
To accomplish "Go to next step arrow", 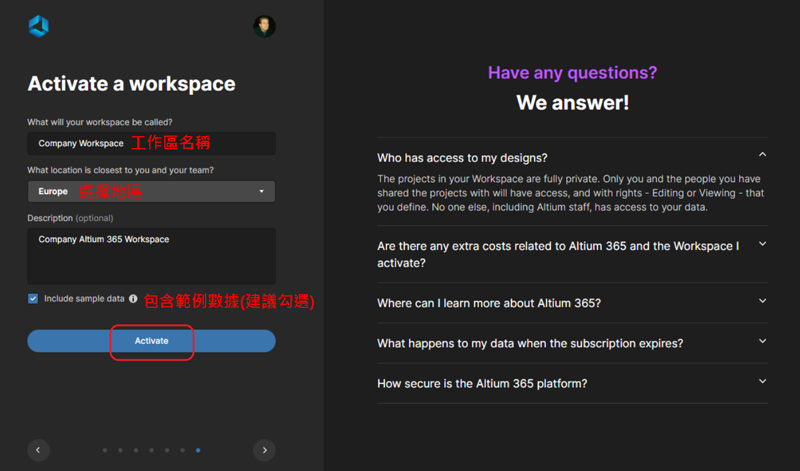I will point(264,450).
